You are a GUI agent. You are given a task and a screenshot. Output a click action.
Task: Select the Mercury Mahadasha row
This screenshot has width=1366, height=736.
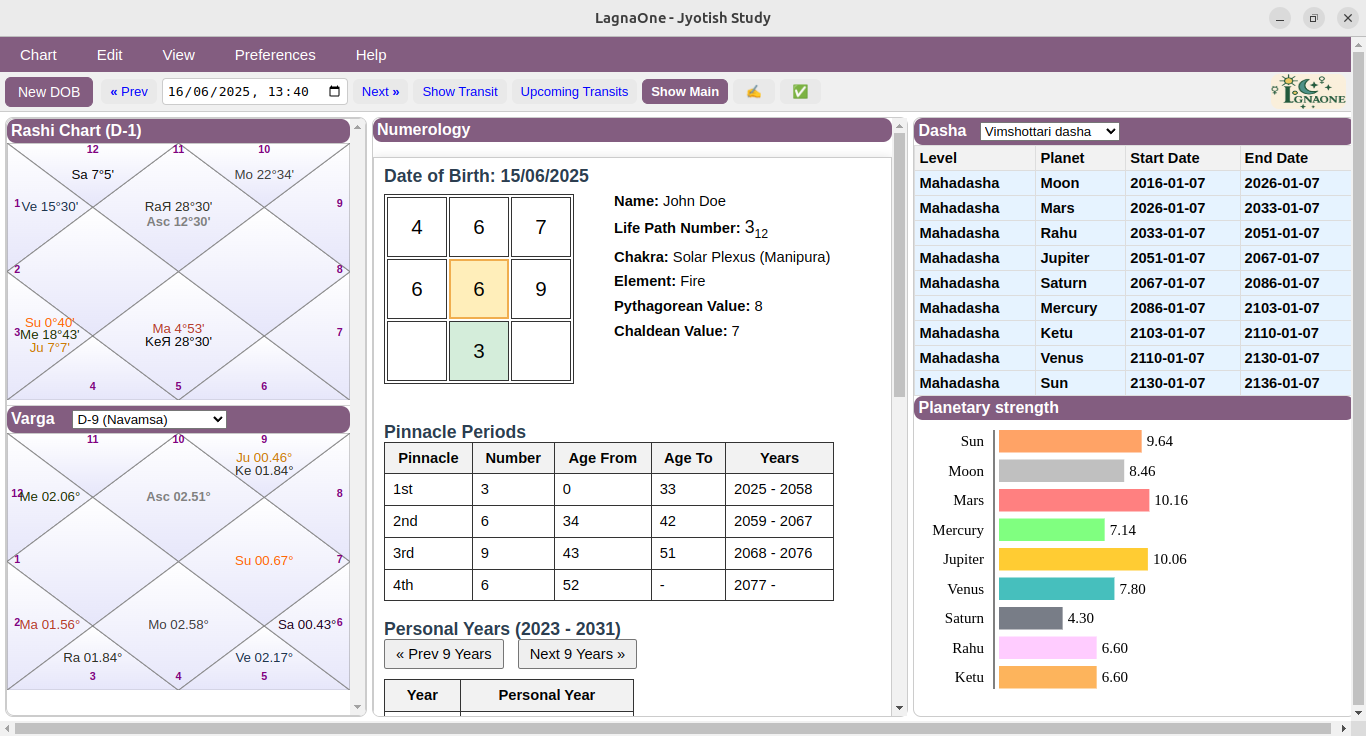coord(1133,308)
